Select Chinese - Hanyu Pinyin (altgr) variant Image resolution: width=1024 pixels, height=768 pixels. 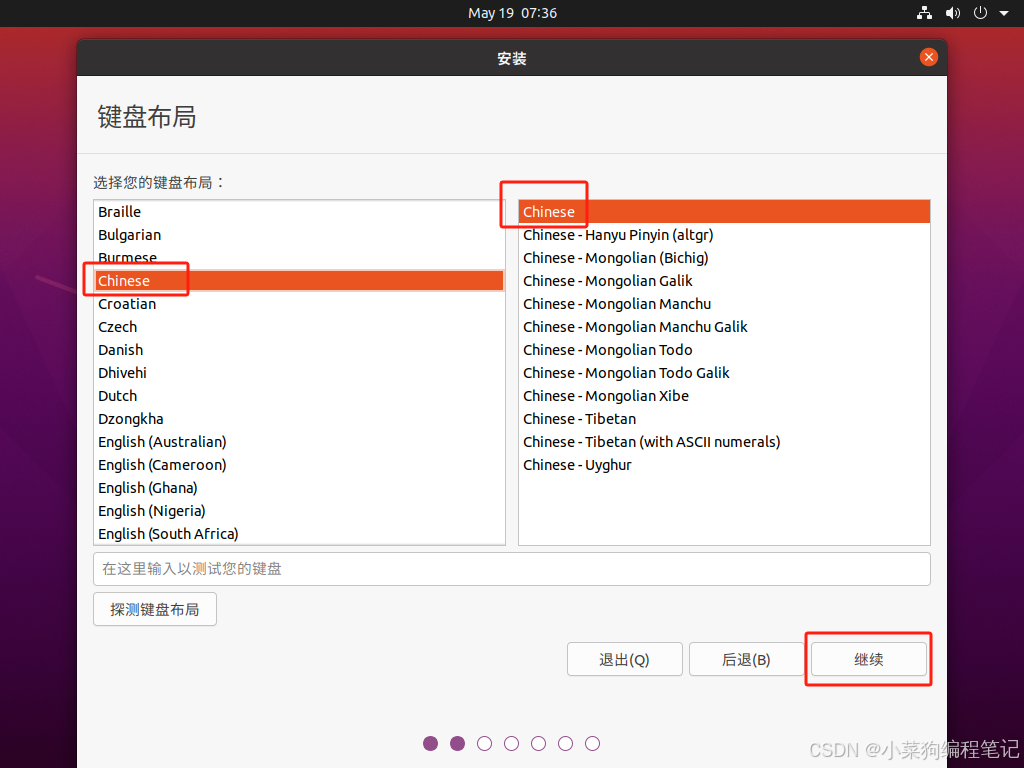coord(724,235)
